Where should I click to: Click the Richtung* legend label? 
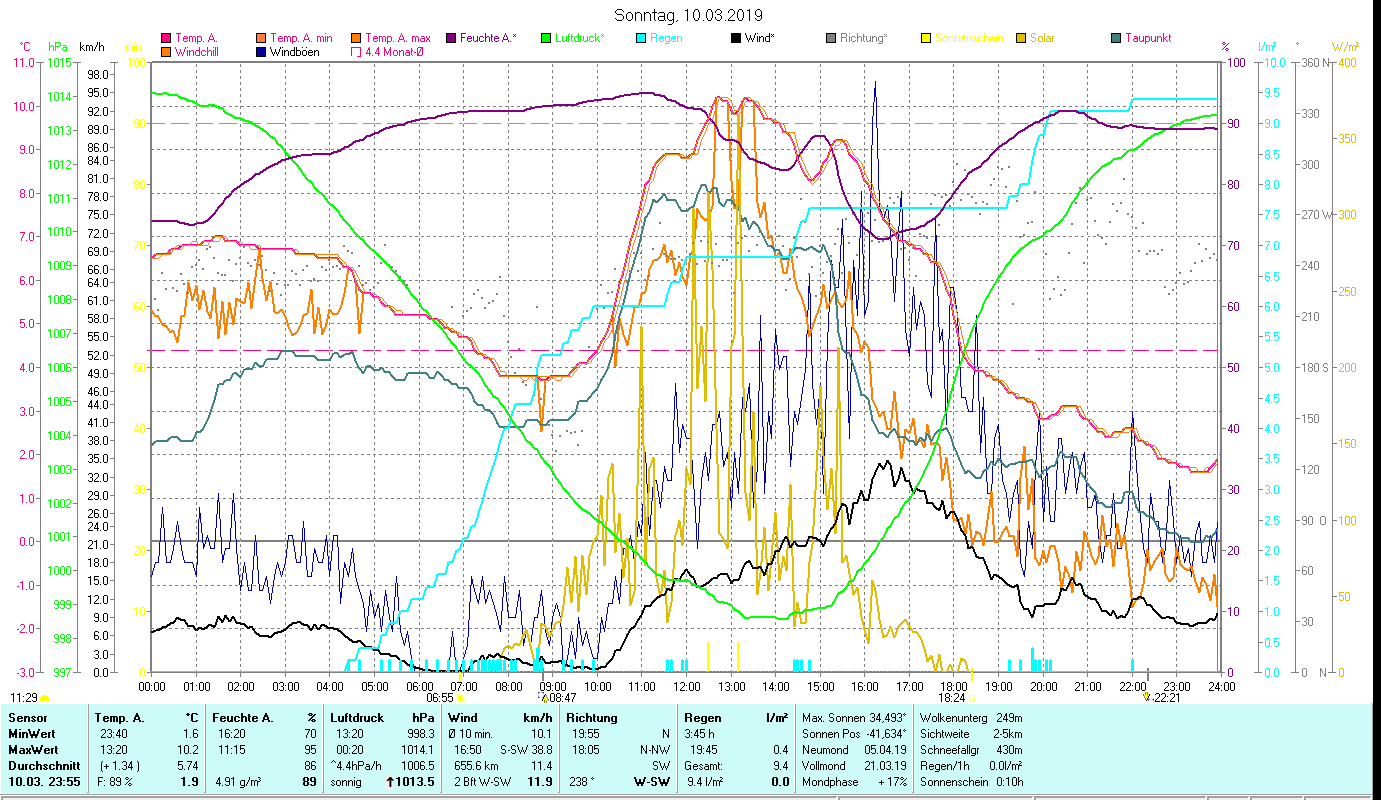click(x=864, y=38)
